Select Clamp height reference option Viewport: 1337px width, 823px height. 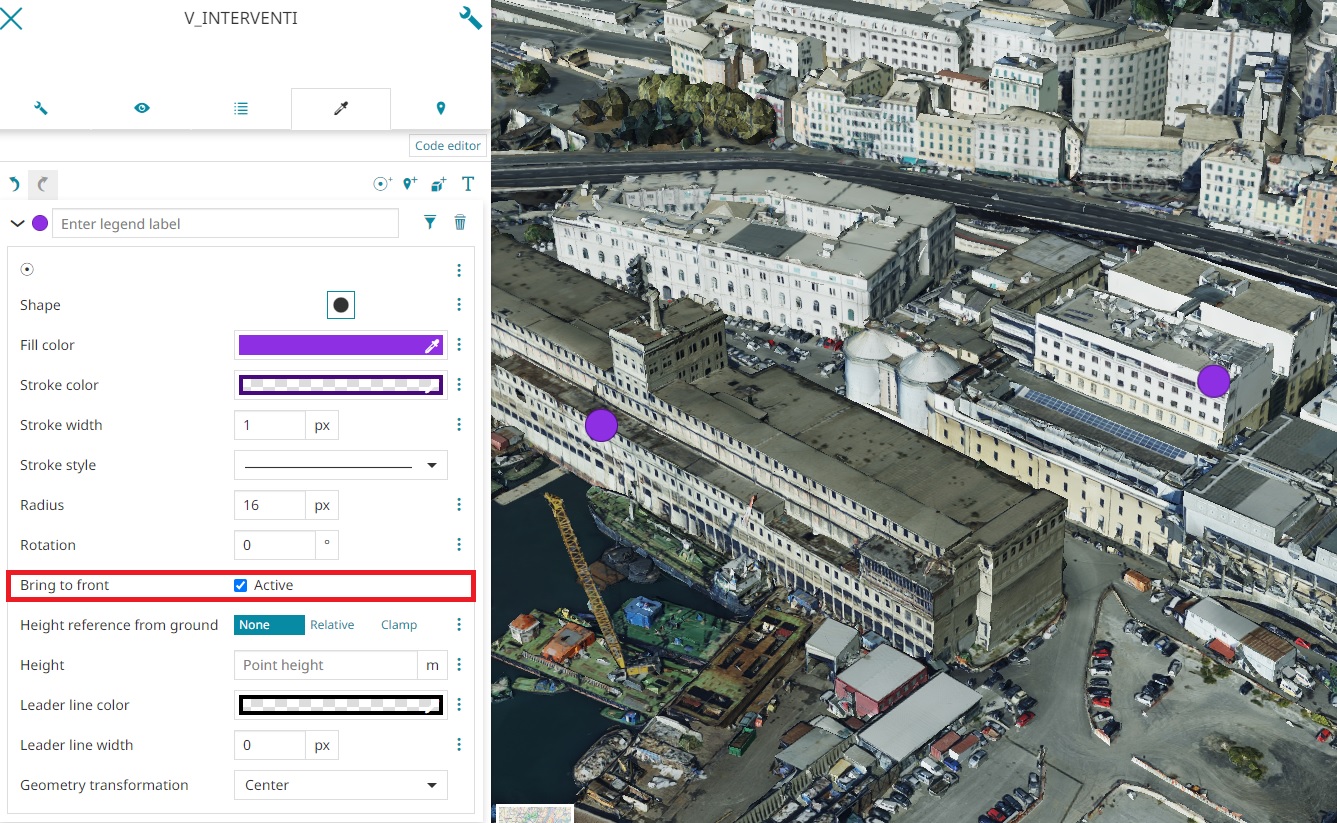click(x=398, y=625)
